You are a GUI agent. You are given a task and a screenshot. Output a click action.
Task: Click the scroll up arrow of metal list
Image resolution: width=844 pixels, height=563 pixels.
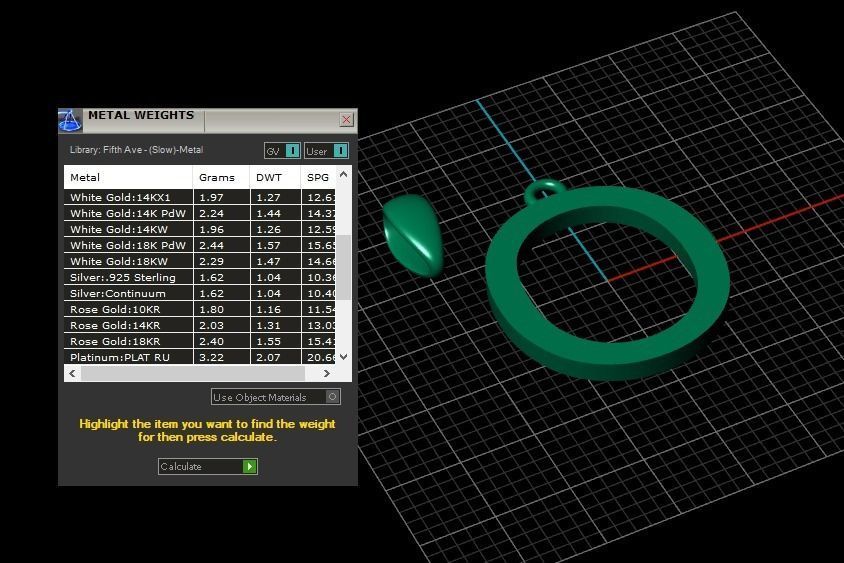(343, 174)
